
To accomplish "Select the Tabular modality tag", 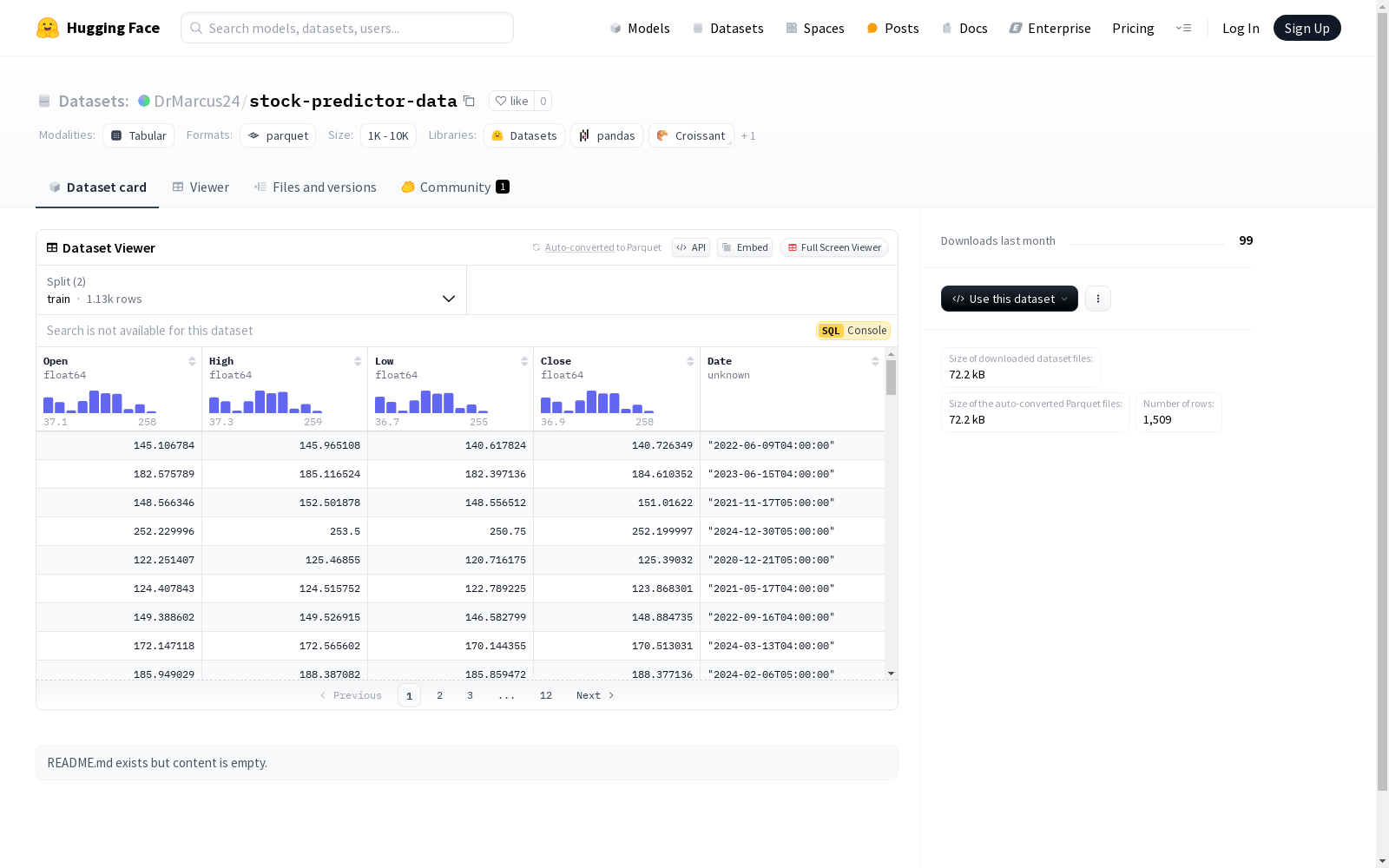I will 139,135.
